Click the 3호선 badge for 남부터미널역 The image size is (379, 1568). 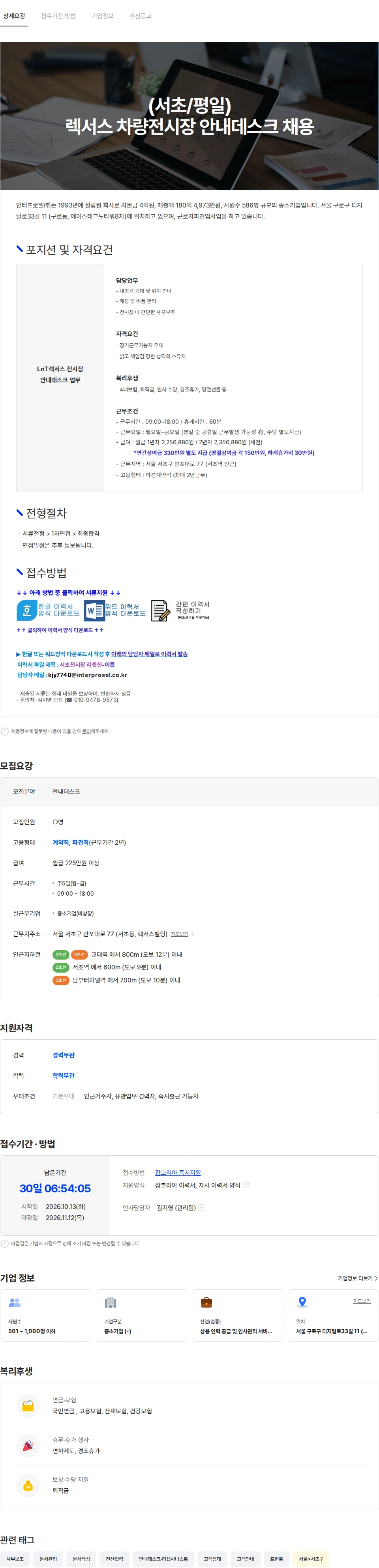pyautogui.click(x=61, y=980)
